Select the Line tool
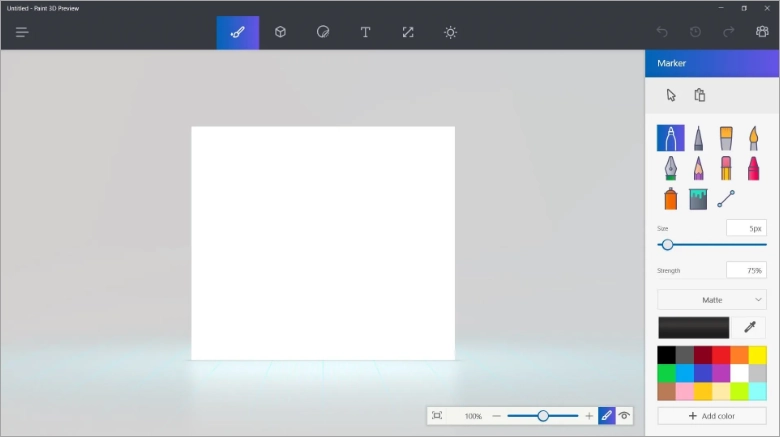The width and height of the screenshot is (780, 437). (726, 199)
